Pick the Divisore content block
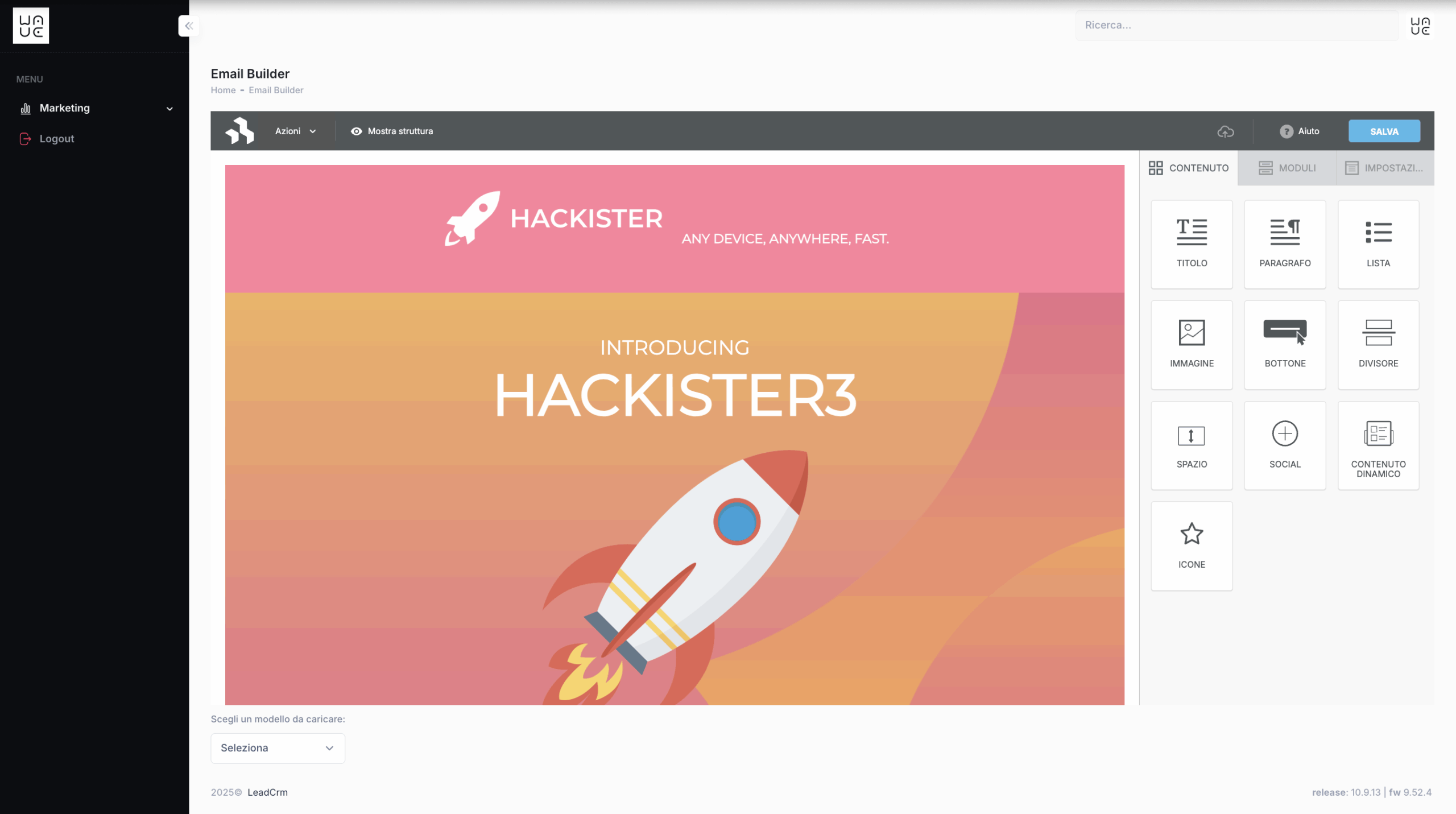Screen dimensions: 1456x814 pos(1378,345)
